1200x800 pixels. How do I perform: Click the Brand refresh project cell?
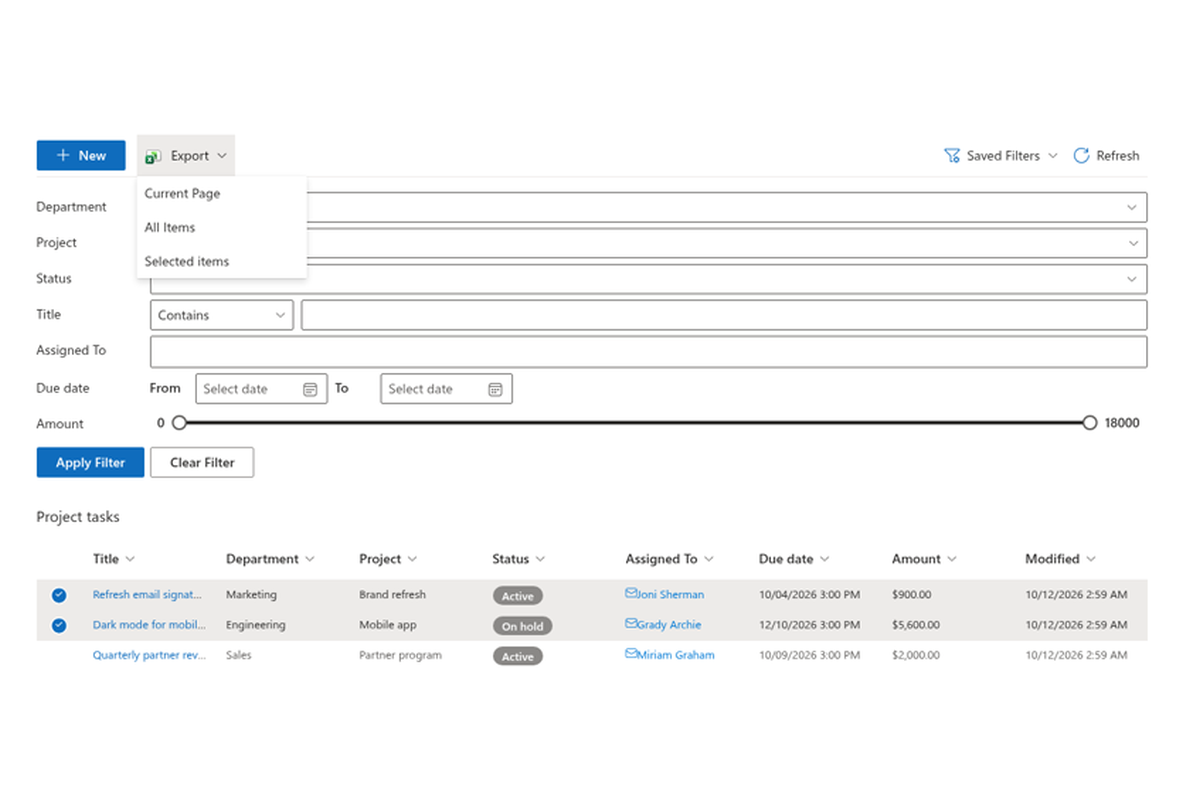pos(392,595)
